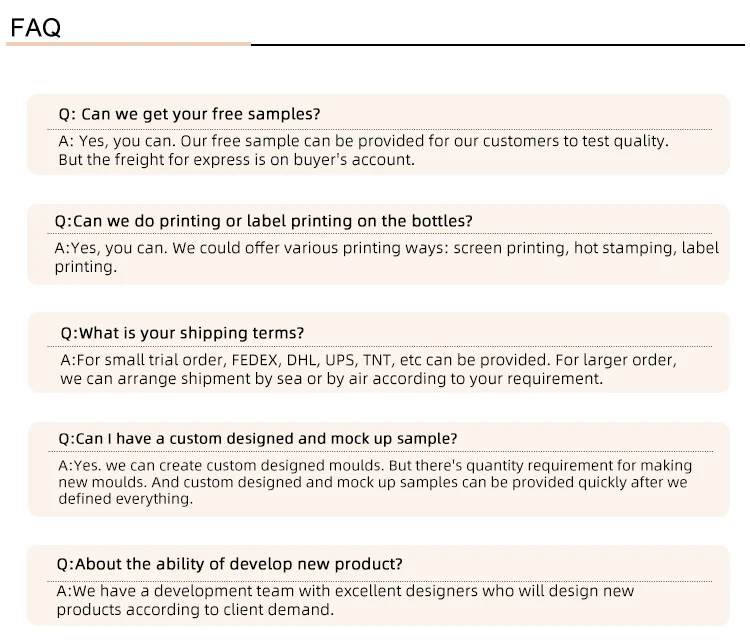
Task: Click the answer line mentioning FEDEX, DHL, UPS, TNT
Action: click(x=369, y=359)
